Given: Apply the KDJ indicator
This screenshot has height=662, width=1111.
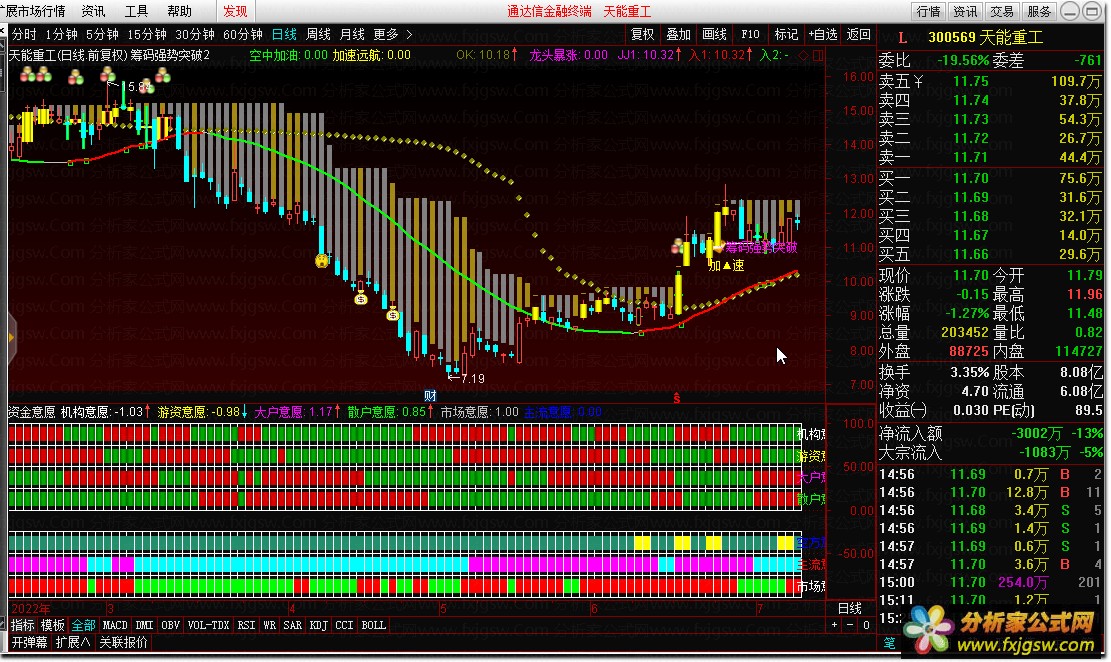Looking at the screenshot, I should [x=319, y=625].
